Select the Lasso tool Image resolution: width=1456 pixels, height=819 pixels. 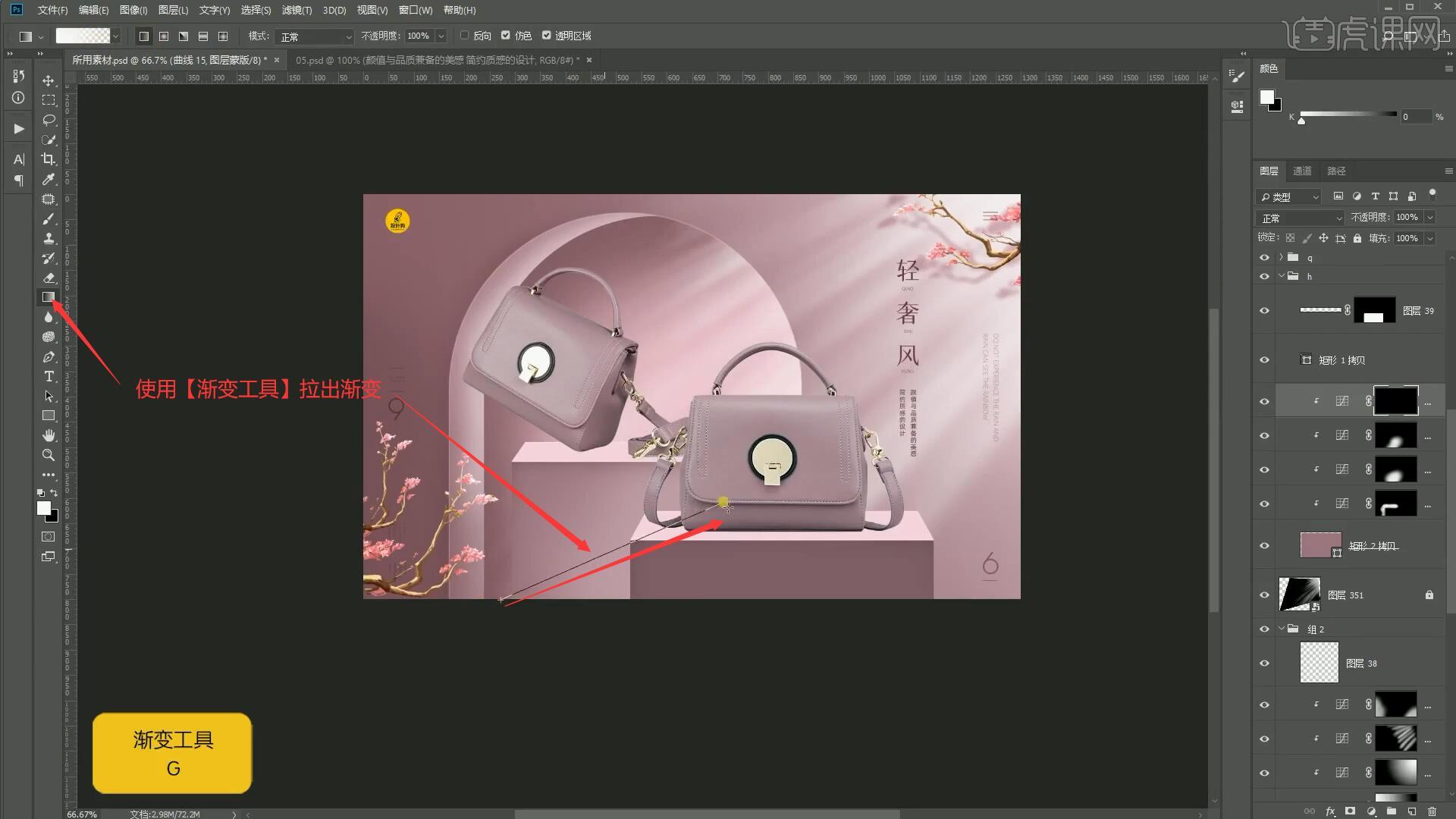(x=49, y=120)
